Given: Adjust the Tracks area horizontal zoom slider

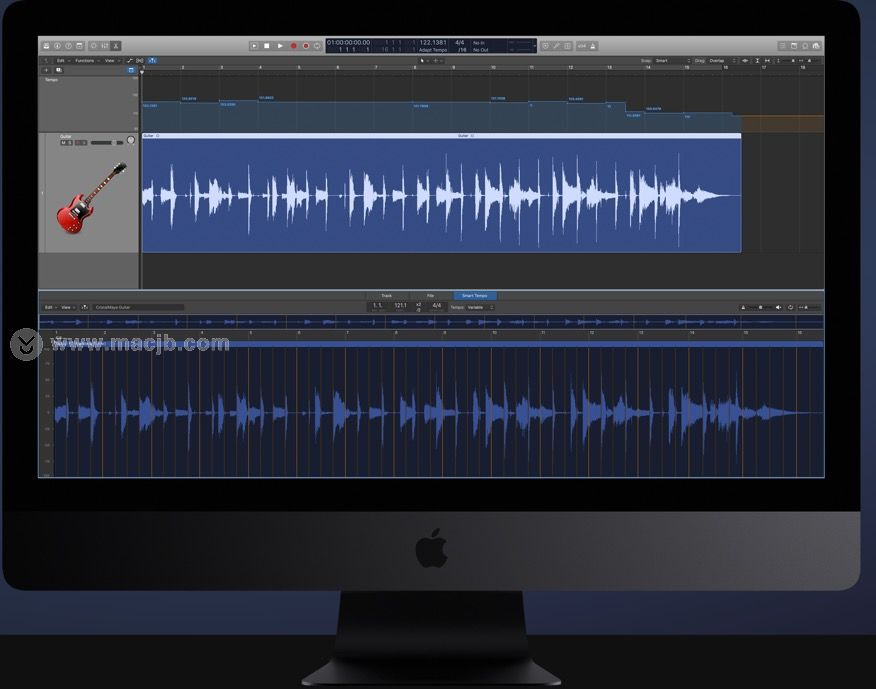Looking at the screenshot, I should (810, 60).
